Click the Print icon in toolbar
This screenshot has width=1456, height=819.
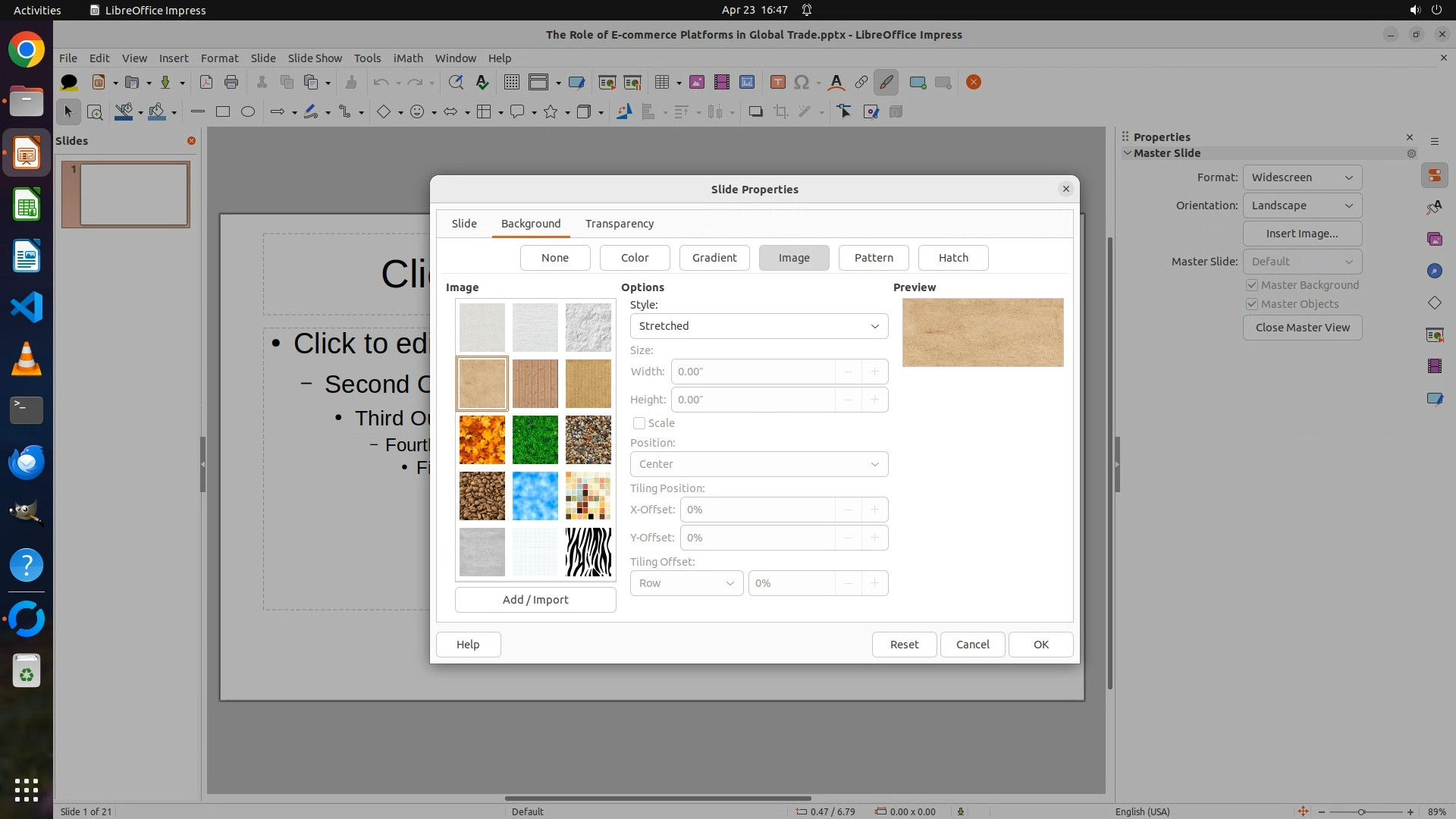click(x=231, y=83)
